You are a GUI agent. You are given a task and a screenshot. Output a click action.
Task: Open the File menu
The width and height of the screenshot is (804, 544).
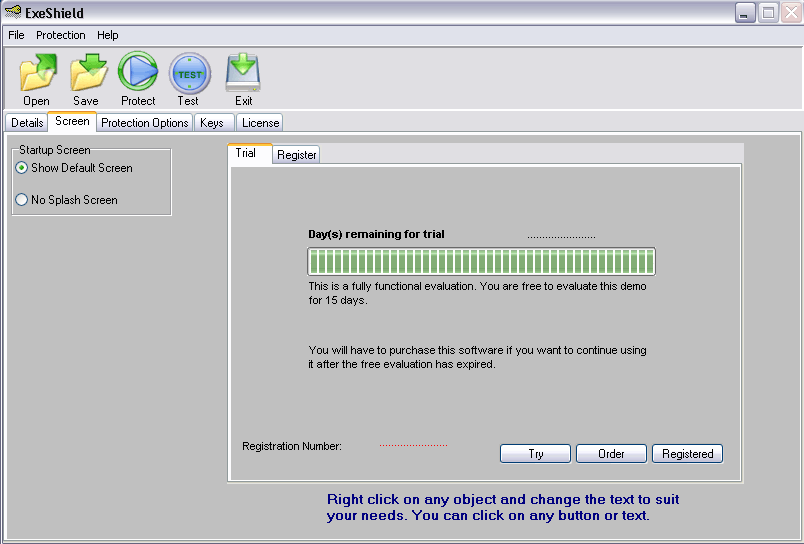click(16, 35)
